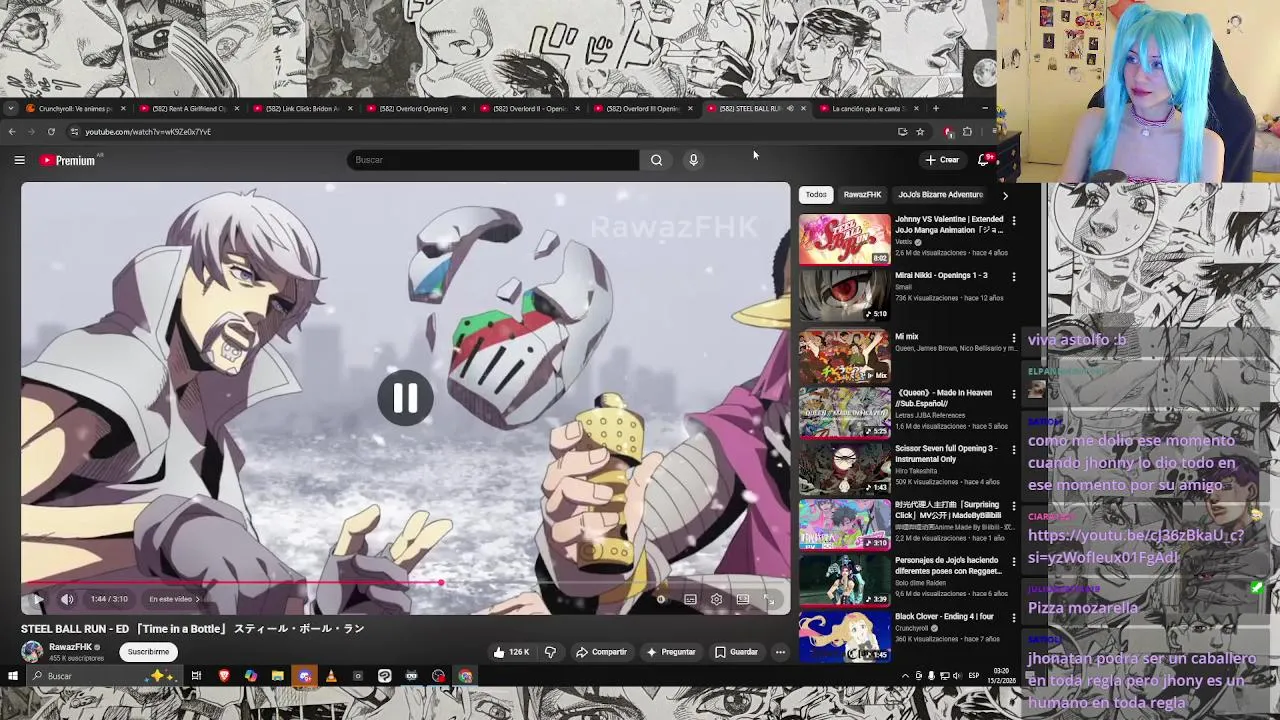Image resolution: width=1280 pixels, height=720 pixels.
Task: Open the browser extensions puzzle icon
Action: coord(967,132)
